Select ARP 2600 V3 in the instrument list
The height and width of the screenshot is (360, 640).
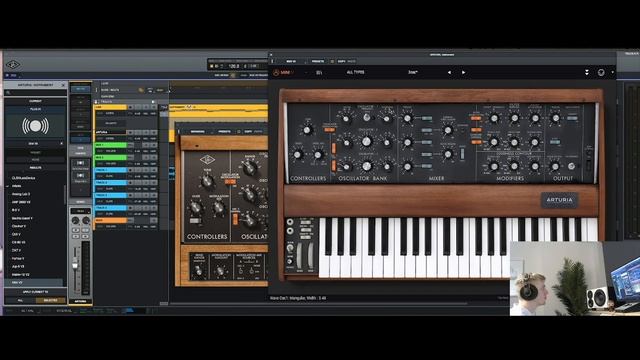(21, 202)
